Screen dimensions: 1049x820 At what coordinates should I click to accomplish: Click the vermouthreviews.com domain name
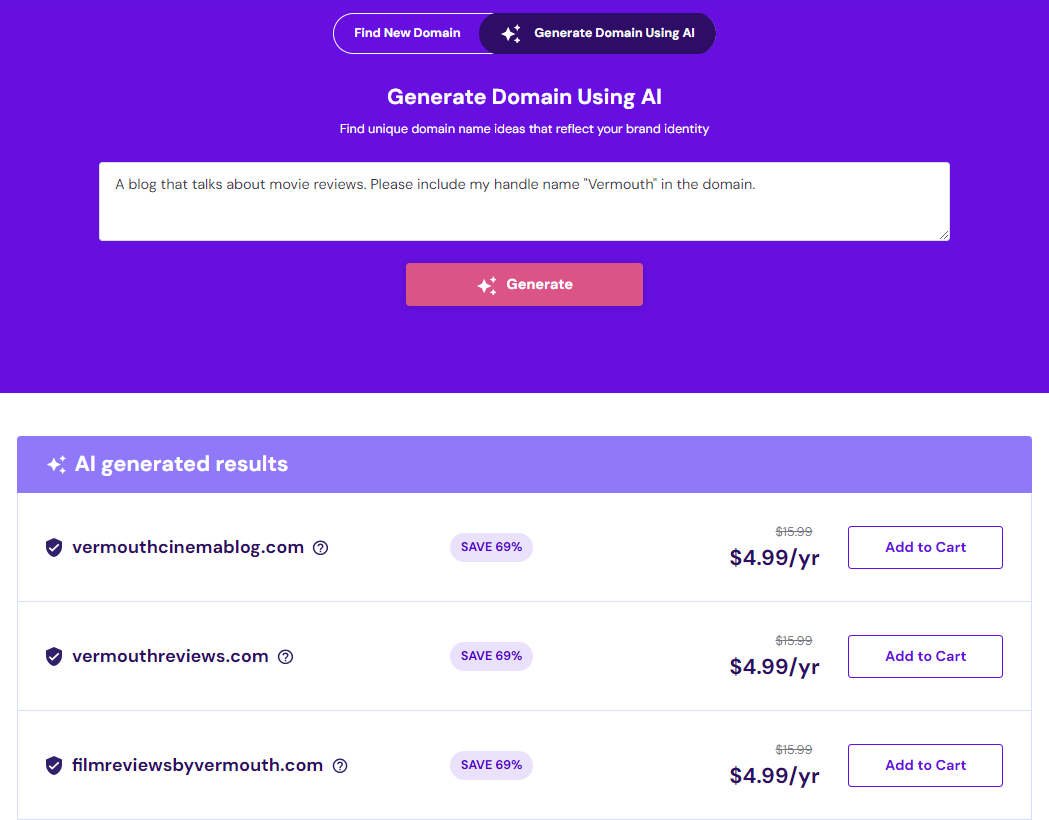click(170, 657)
